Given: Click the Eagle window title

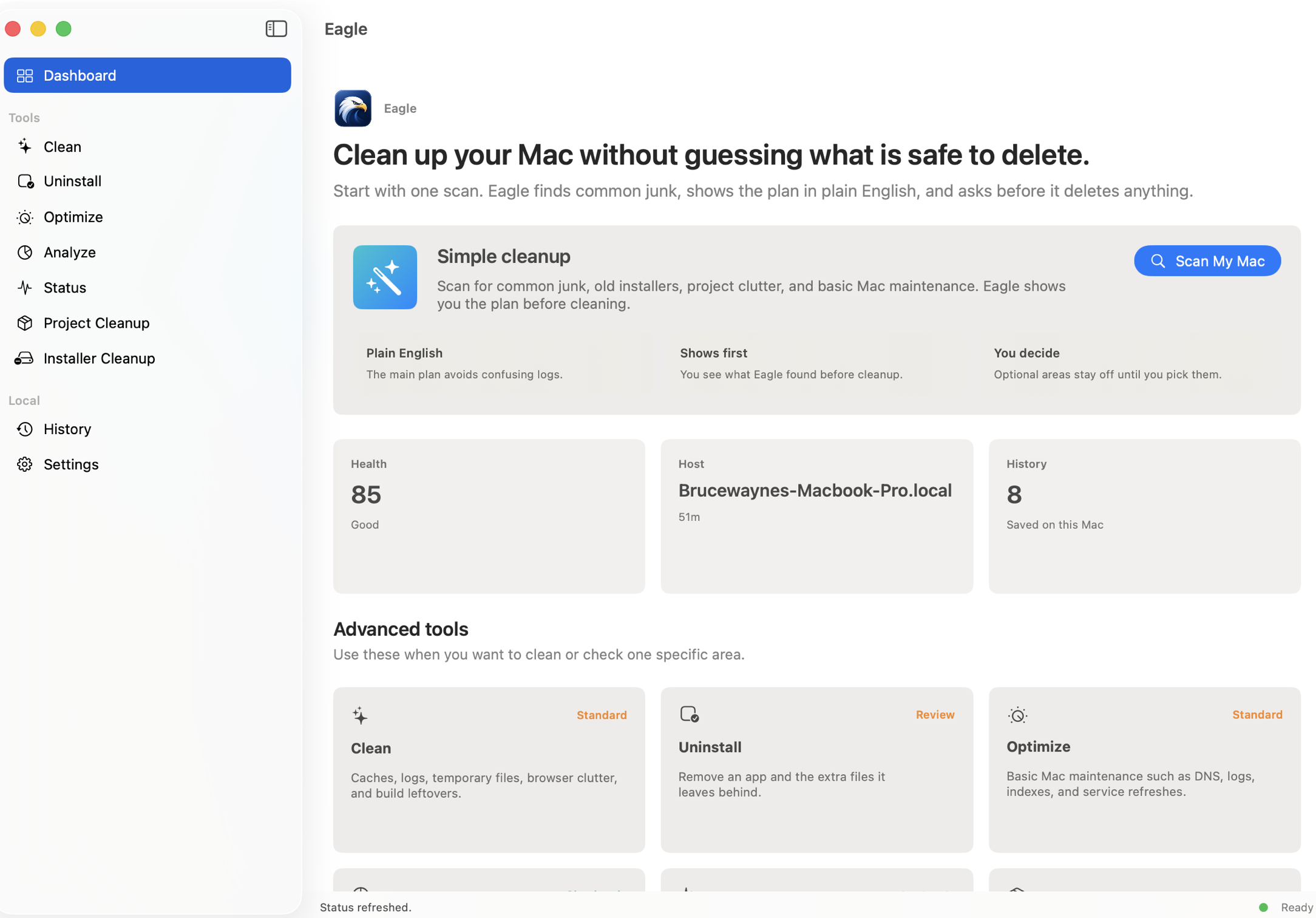Looking at the screenshot, I should (345, 29).
